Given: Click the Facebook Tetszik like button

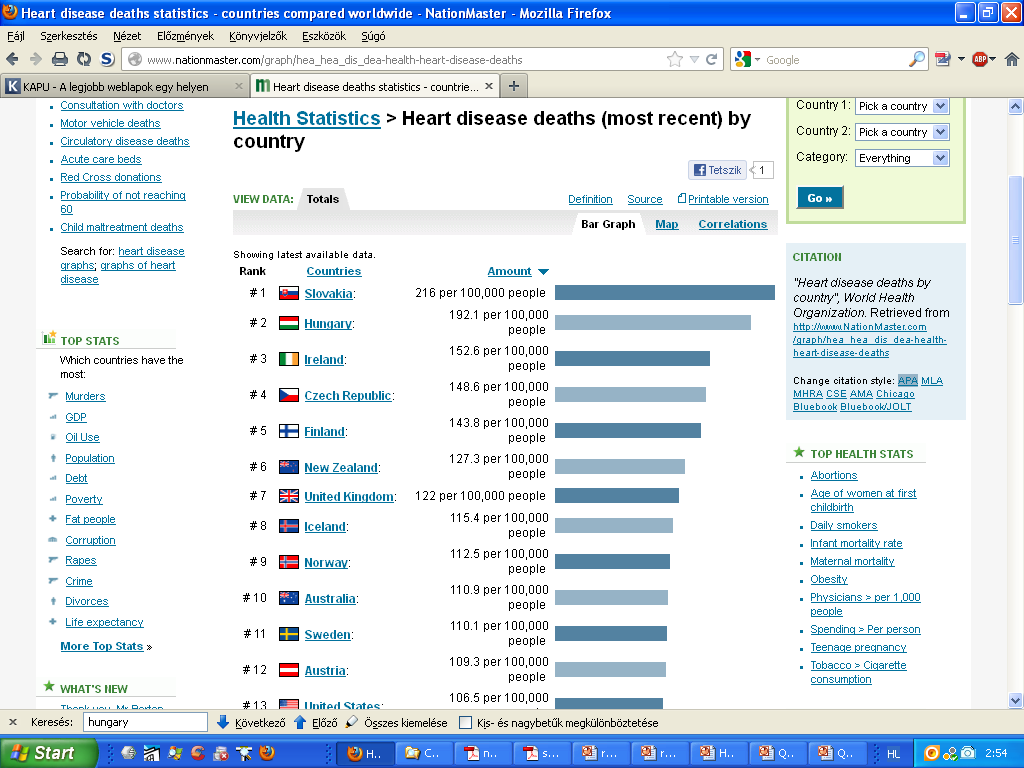Looking at the screenshot, I should click(717, 170).
